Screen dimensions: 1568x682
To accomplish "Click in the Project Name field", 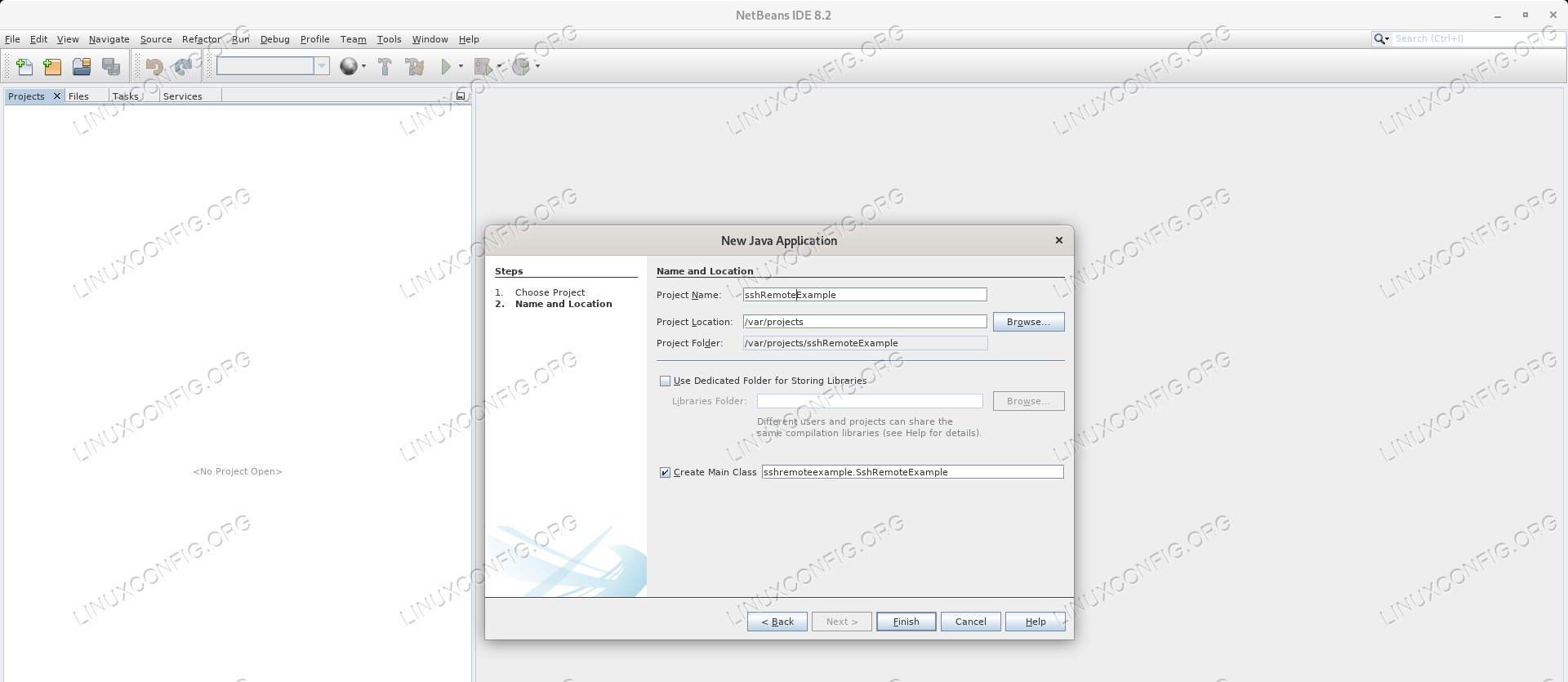I will [865, 295].
